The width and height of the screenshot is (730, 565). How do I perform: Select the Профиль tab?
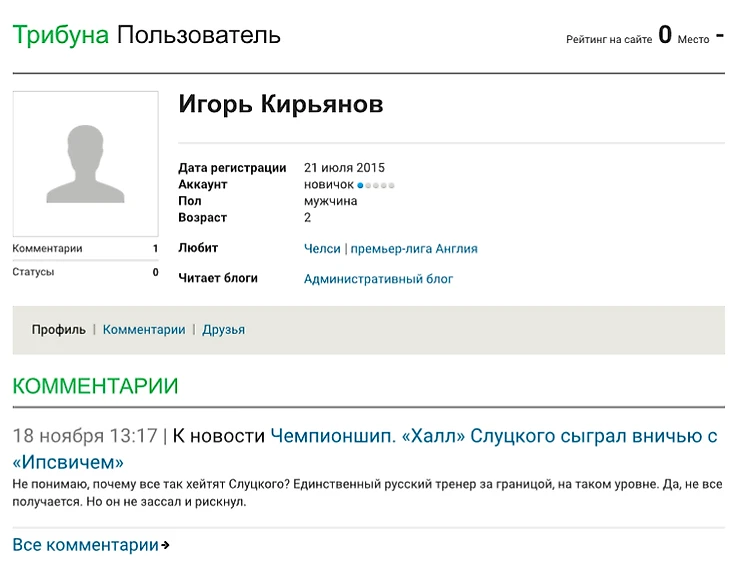58,330
